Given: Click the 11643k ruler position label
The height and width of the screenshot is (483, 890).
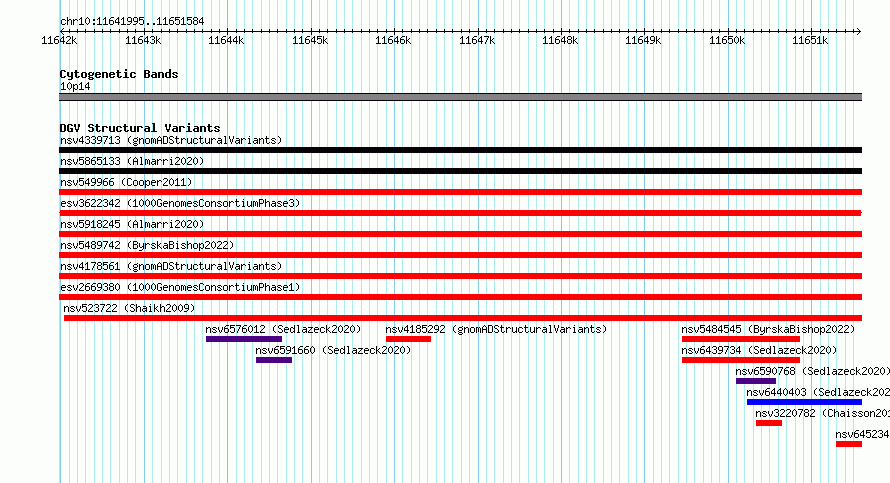Looking at the screenshot, I should click(x=143, y=40).
